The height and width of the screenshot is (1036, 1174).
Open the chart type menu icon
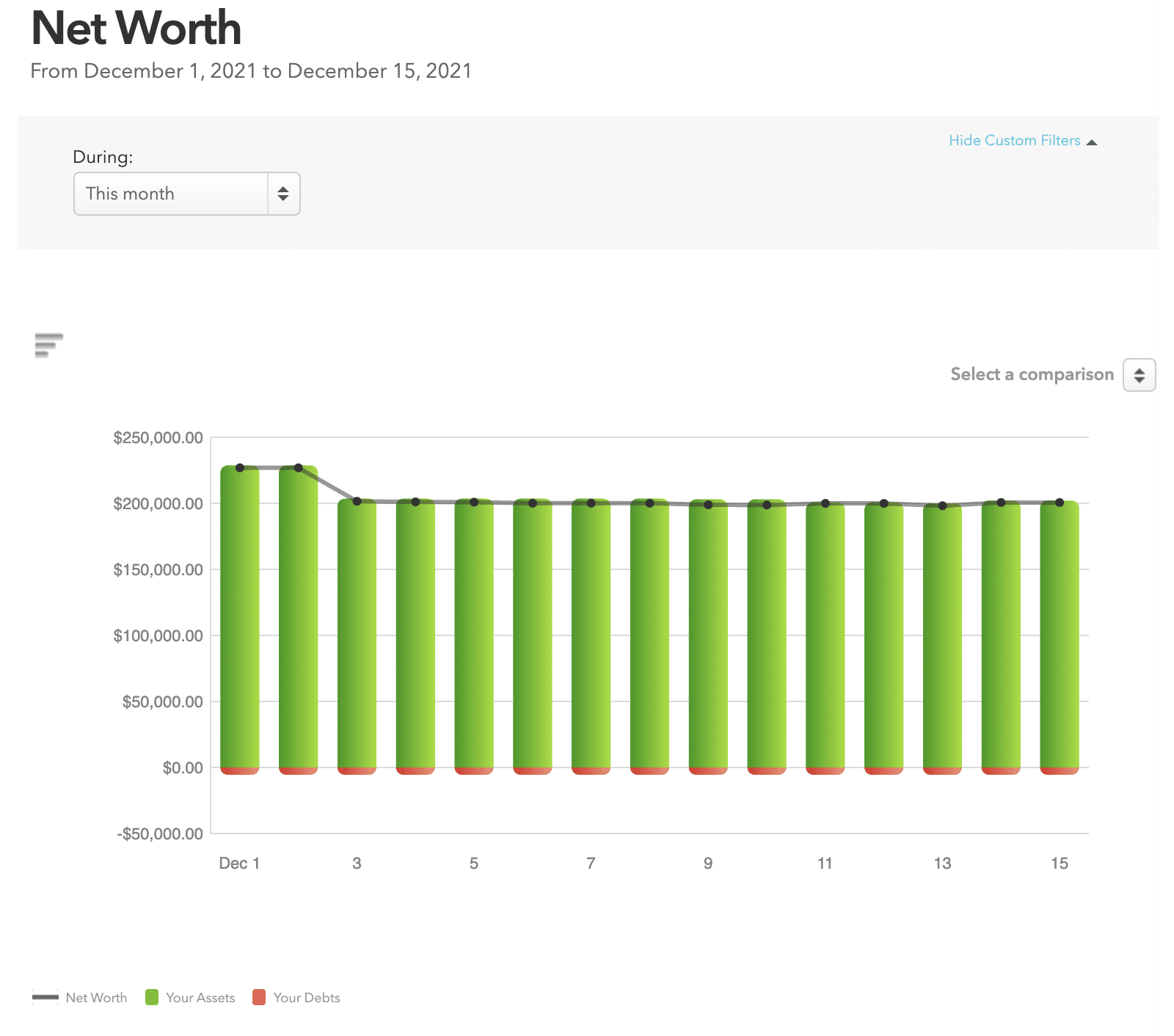[49, 345]
